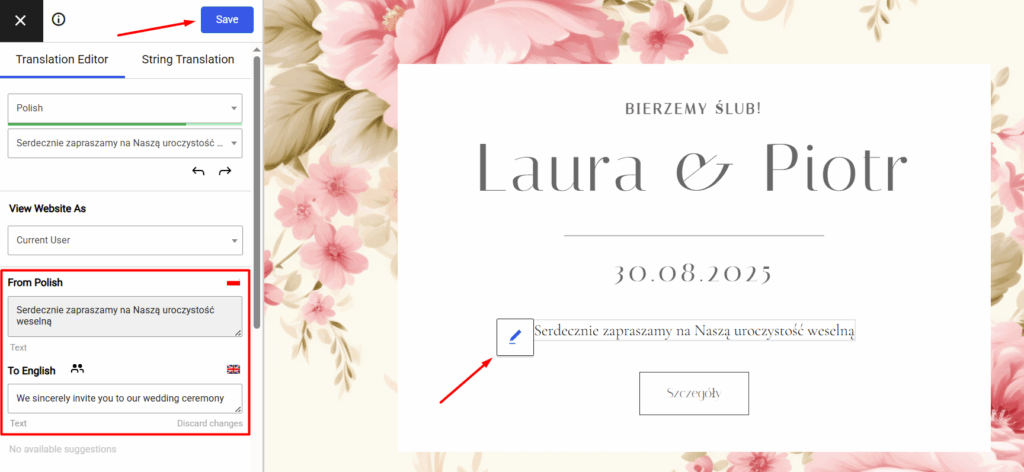
Task: Switch to the String Translation tab
Action: (188, 59)
